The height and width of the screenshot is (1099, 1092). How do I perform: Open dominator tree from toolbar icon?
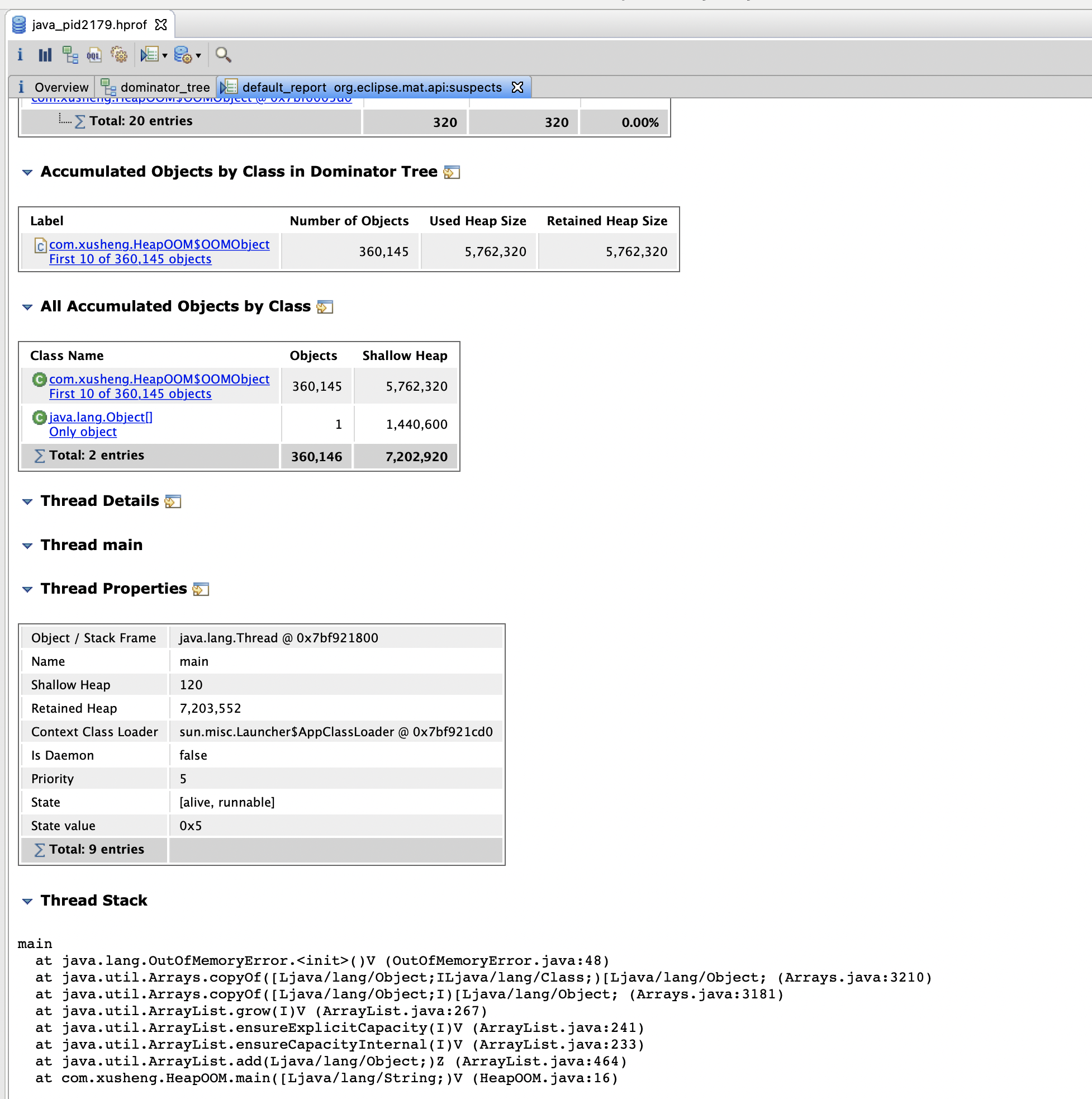[70, 55]
